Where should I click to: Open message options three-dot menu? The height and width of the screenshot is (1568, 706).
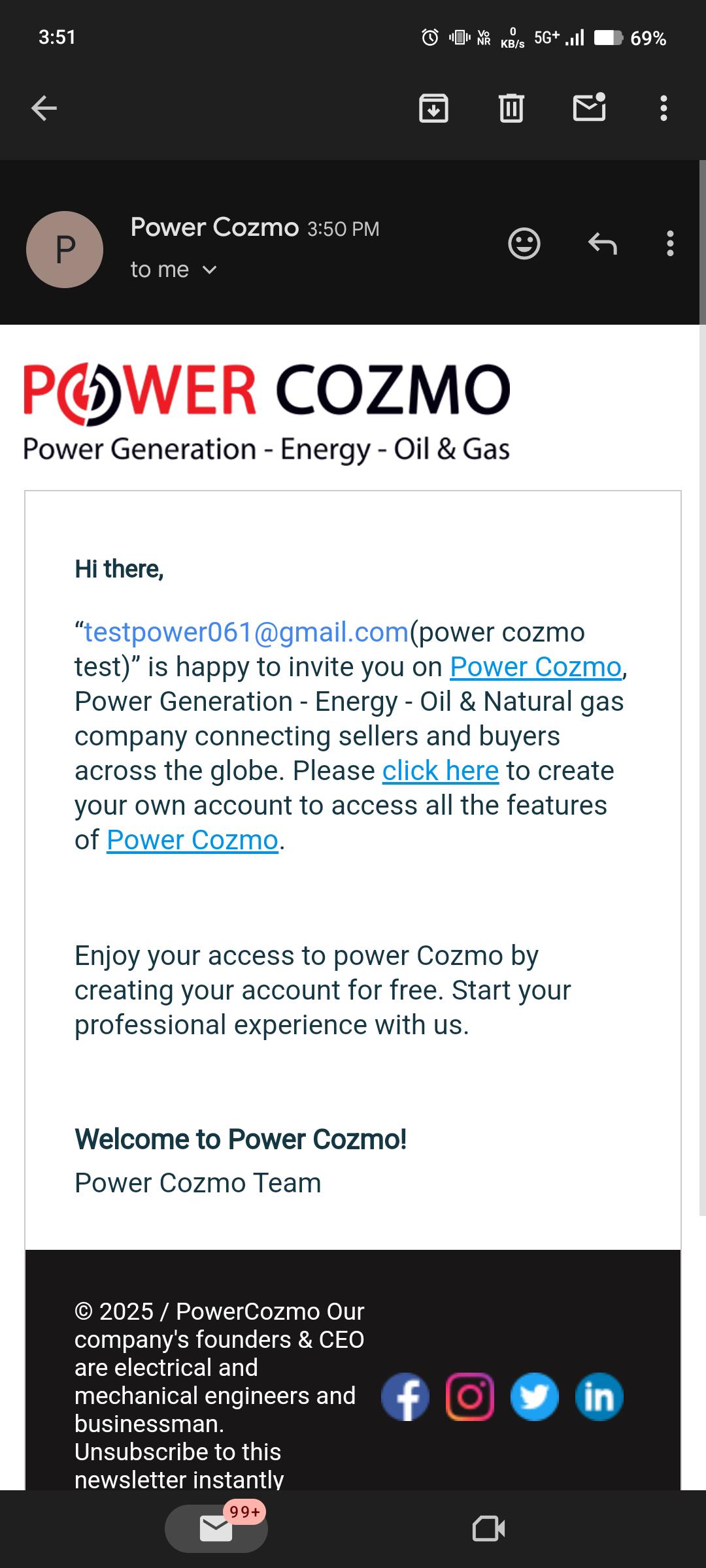[x=670, y=244]
